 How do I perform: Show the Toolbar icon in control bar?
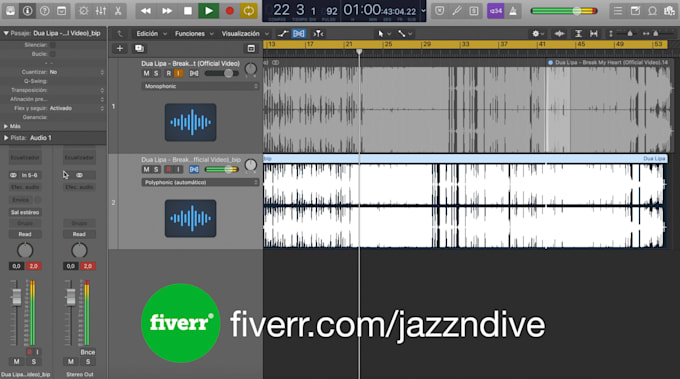tap(62, 11)
